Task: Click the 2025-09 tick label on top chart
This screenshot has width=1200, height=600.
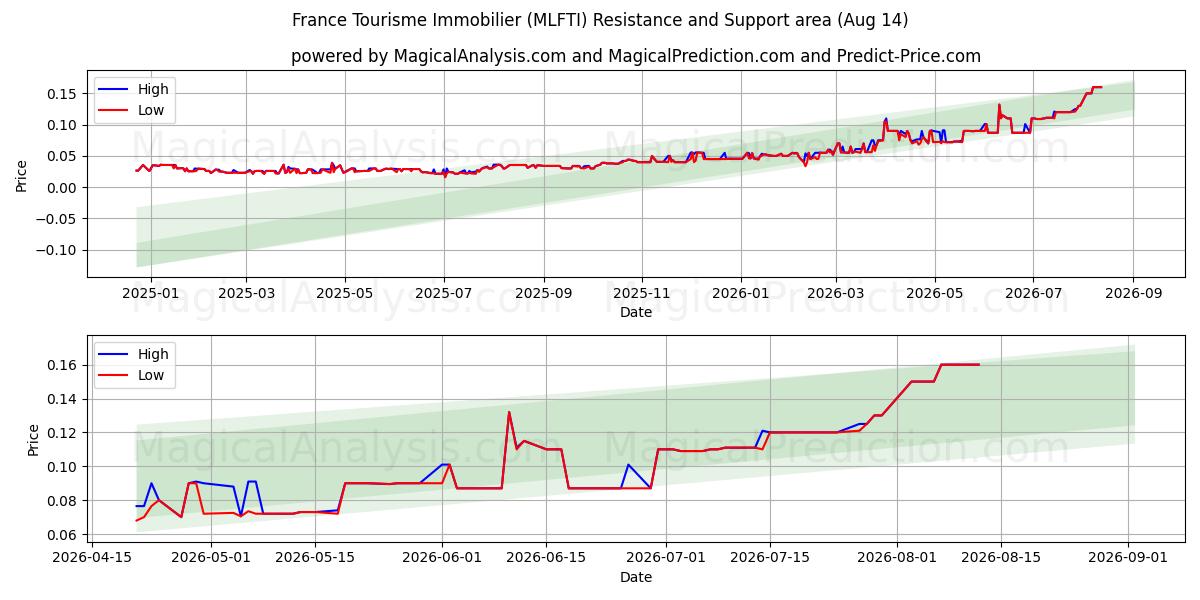Action: click(x=544, y=294)
